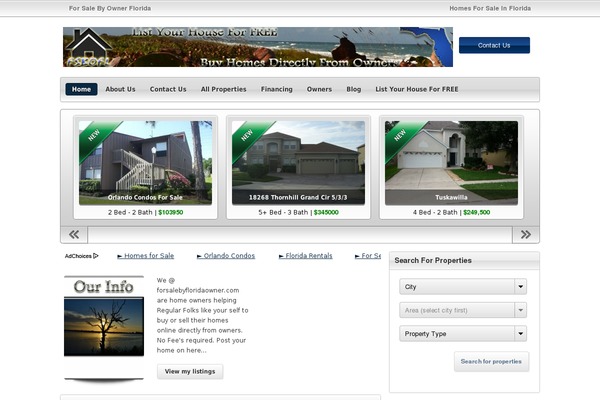The height and width of the screenshot is (400, 600).
Task: Open the Tuskawilla listing photo
Action: pyautogui.click(x=451, y=163)
